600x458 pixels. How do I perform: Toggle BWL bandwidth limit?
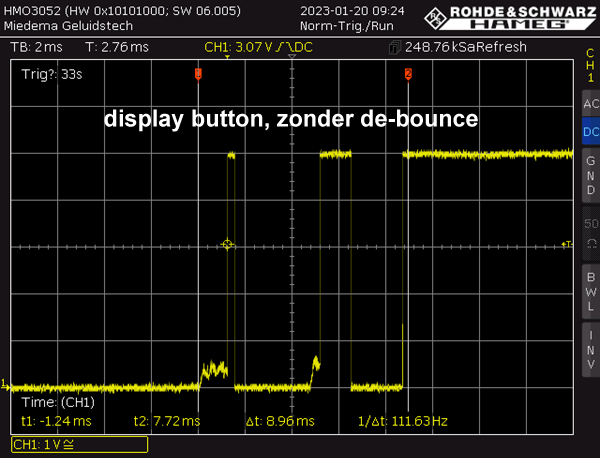pos(591,292)
